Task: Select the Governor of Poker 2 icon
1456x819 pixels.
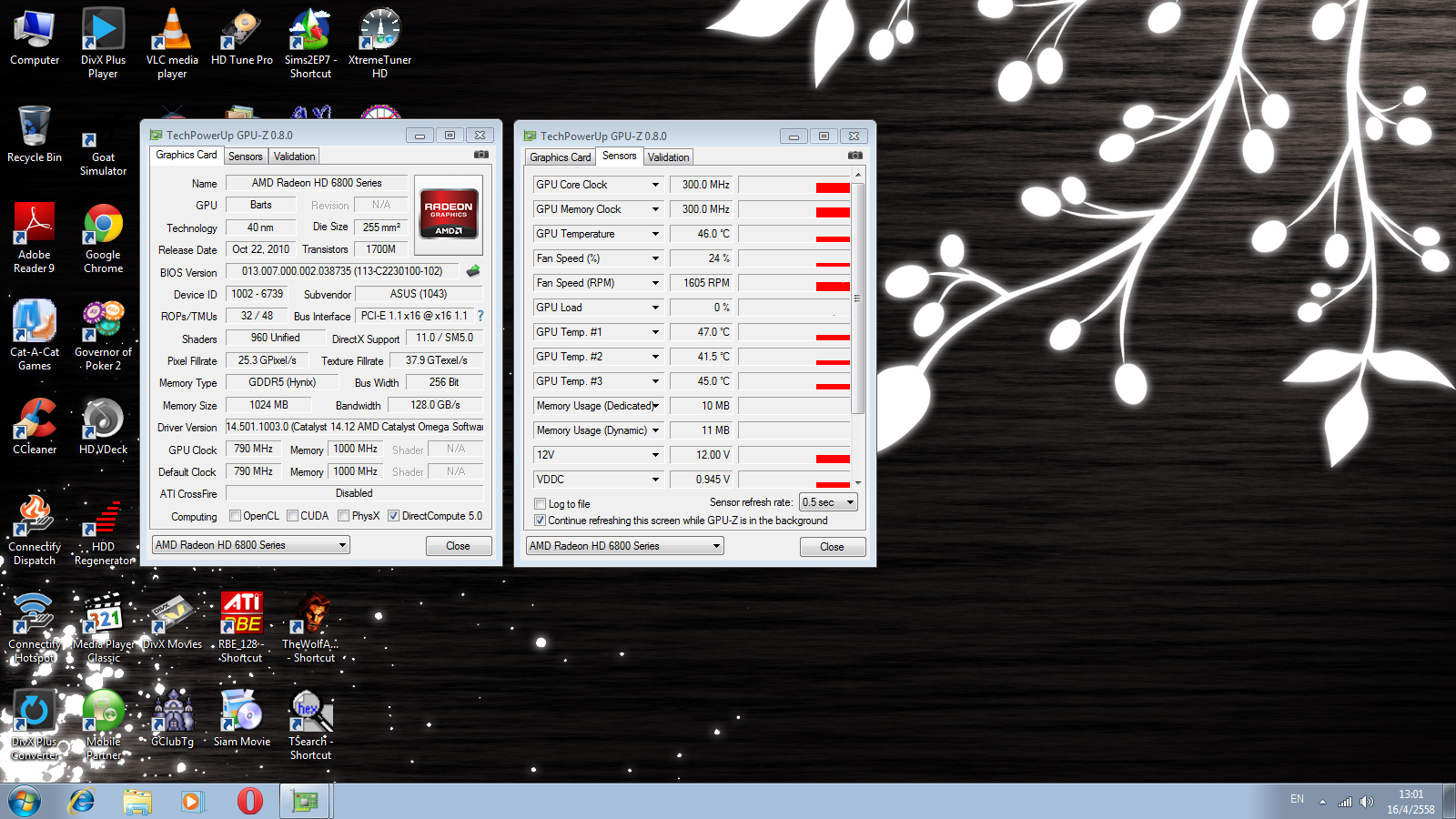Action: [104, 336]
